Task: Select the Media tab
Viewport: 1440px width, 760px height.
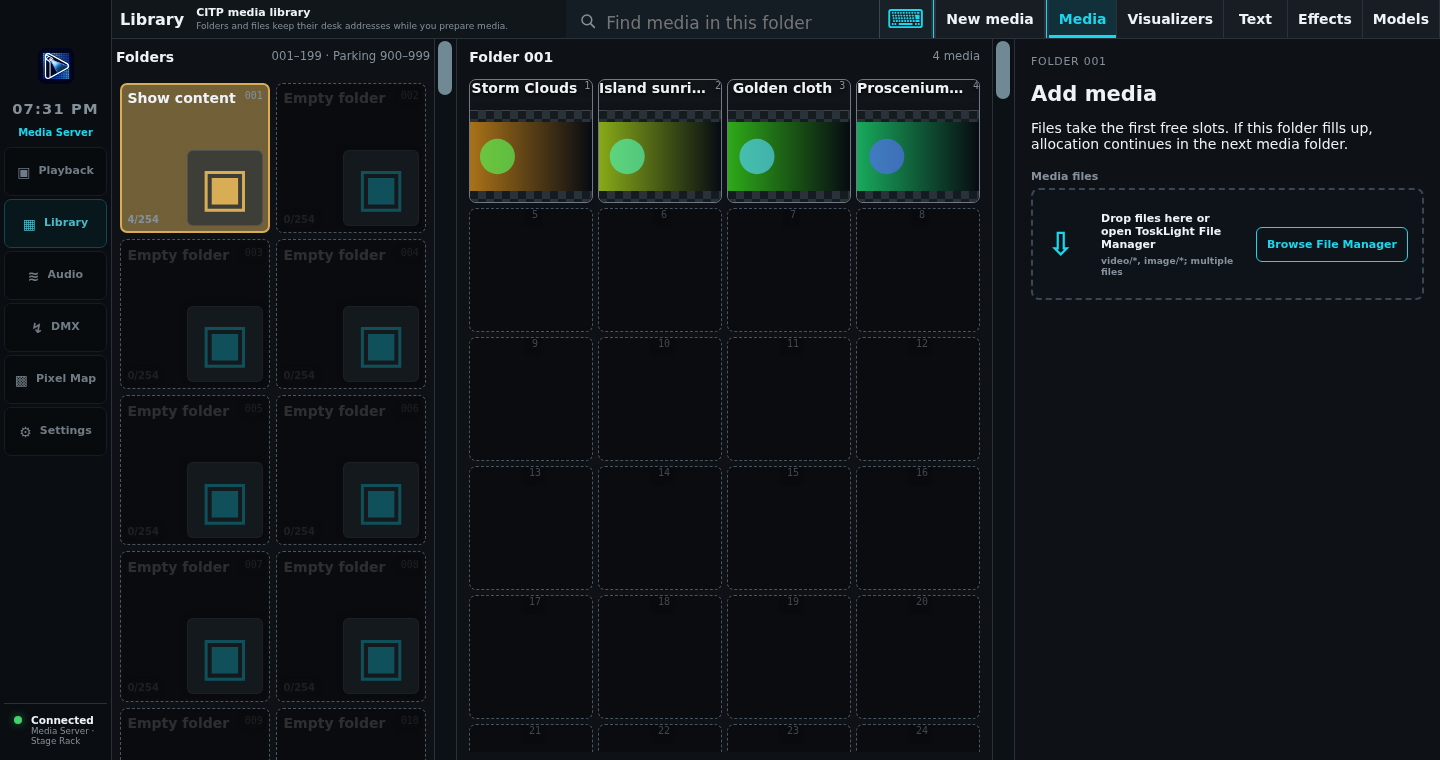Action: tap(1082, 19)
